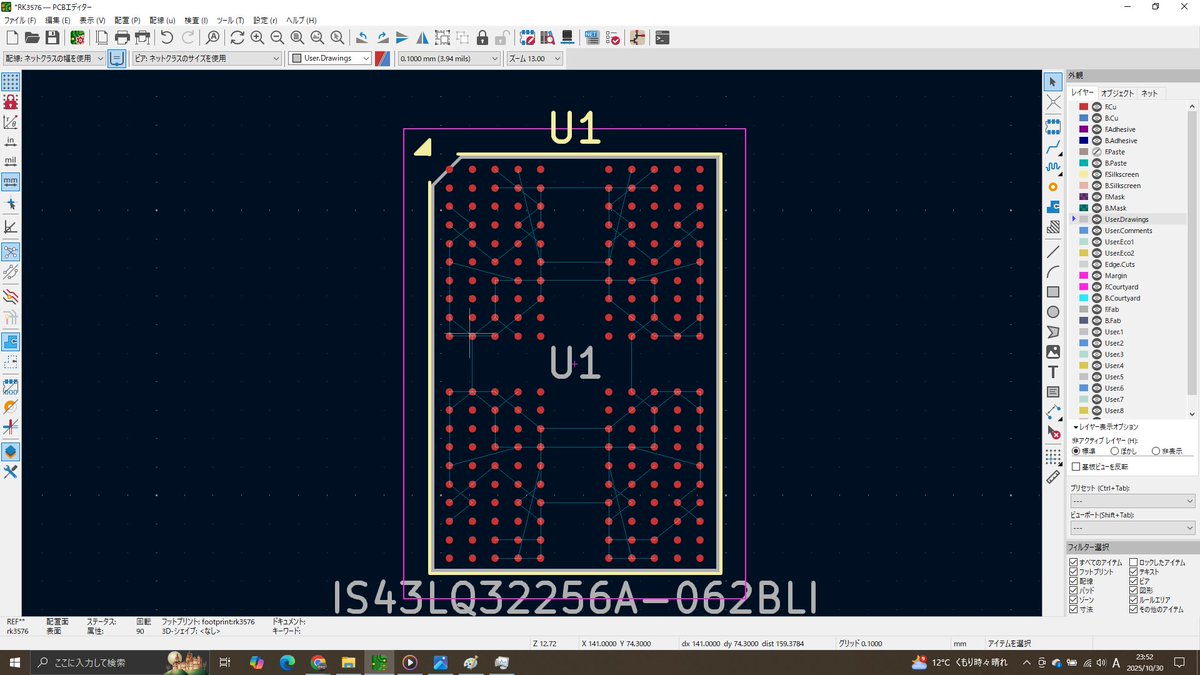This screenshot has height=675, width=1200.
Task: Toggle visibility of F.Cu layer
Action: (x=1096, y=107)
